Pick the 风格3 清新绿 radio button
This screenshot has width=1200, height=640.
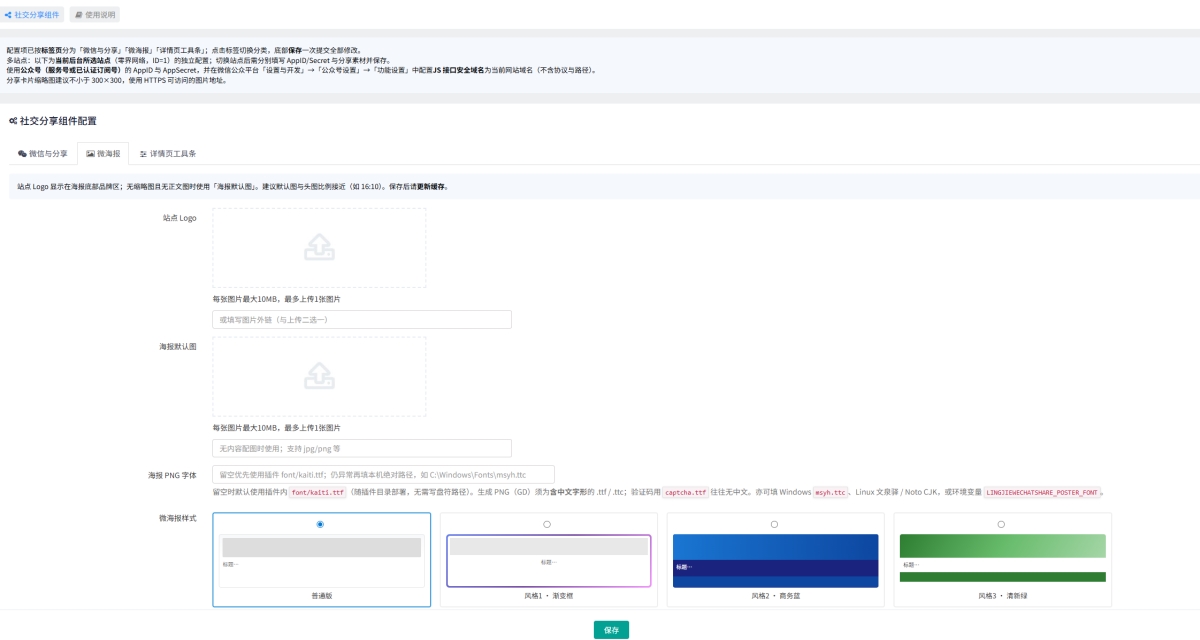tap(1001, 524)
